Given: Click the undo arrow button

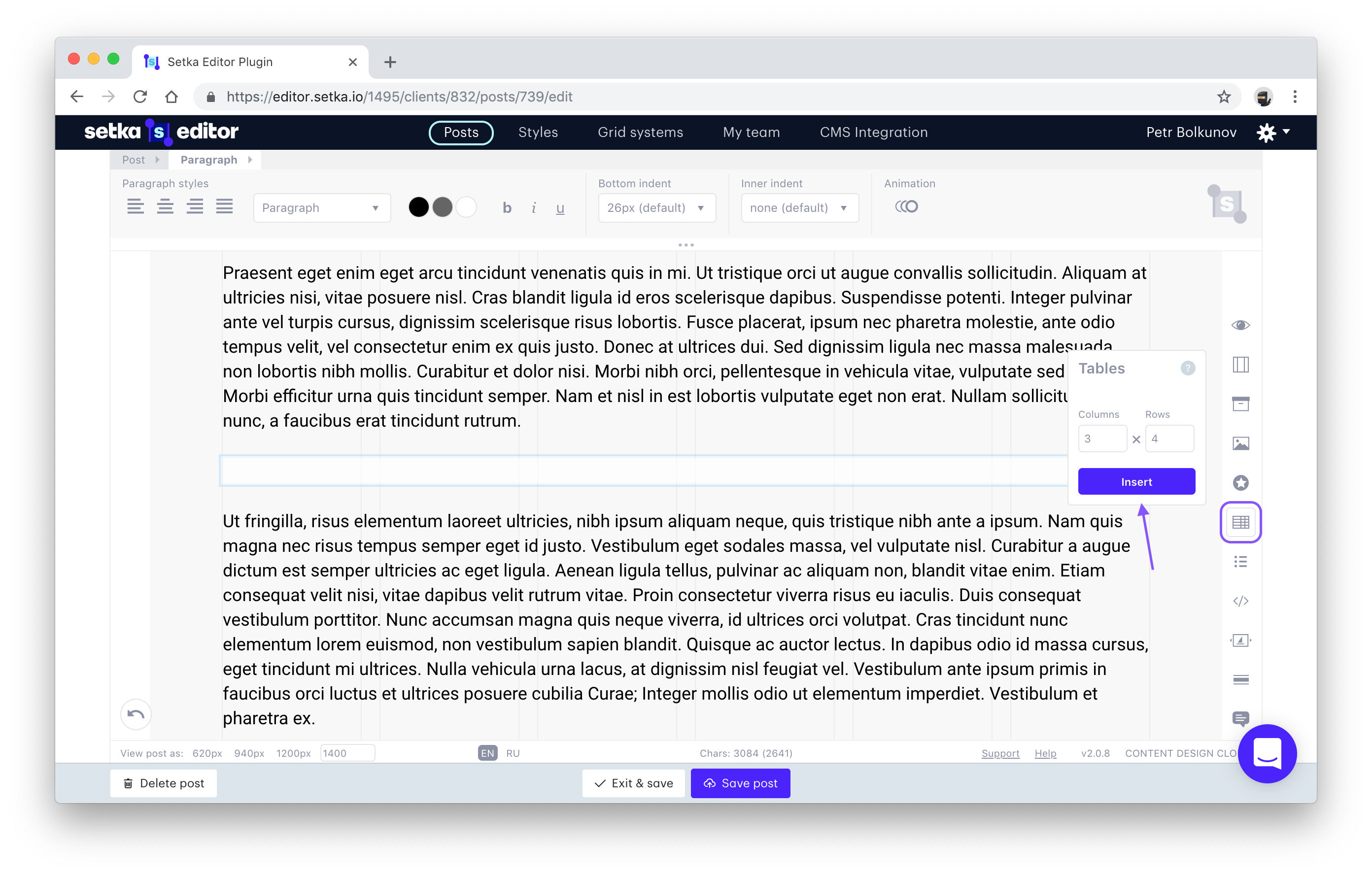Looking at the screenshot, I should pyautogui.click(x=136, y=714).
